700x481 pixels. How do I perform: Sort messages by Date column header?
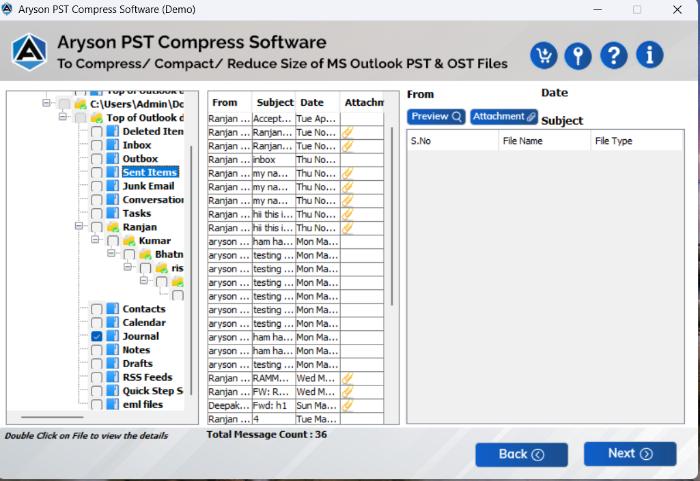(317, 102)
